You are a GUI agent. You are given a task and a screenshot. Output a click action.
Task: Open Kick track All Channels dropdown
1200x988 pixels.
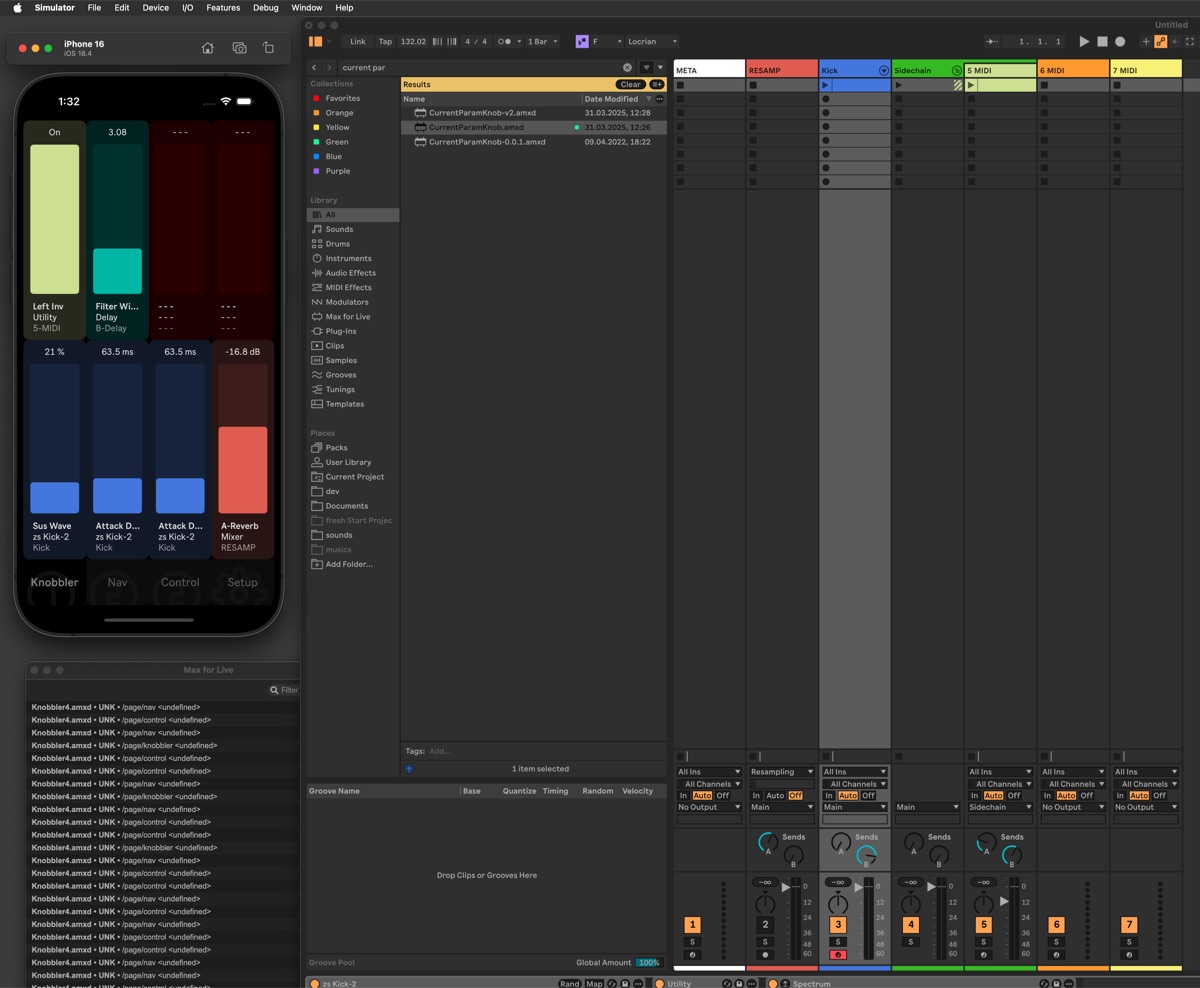coord(854,784)
